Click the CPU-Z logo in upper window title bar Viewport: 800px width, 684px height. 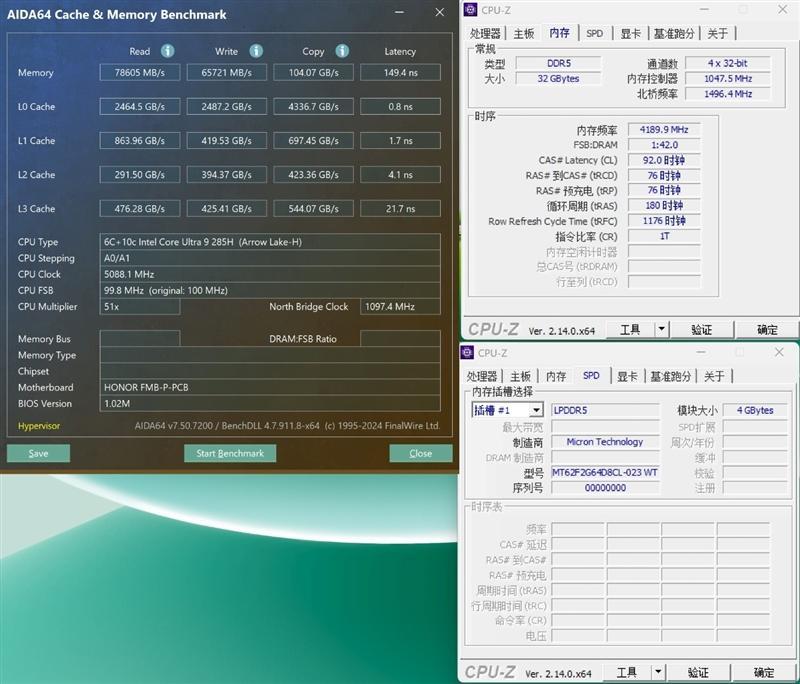pyautogui.click(x=471, y=10)
